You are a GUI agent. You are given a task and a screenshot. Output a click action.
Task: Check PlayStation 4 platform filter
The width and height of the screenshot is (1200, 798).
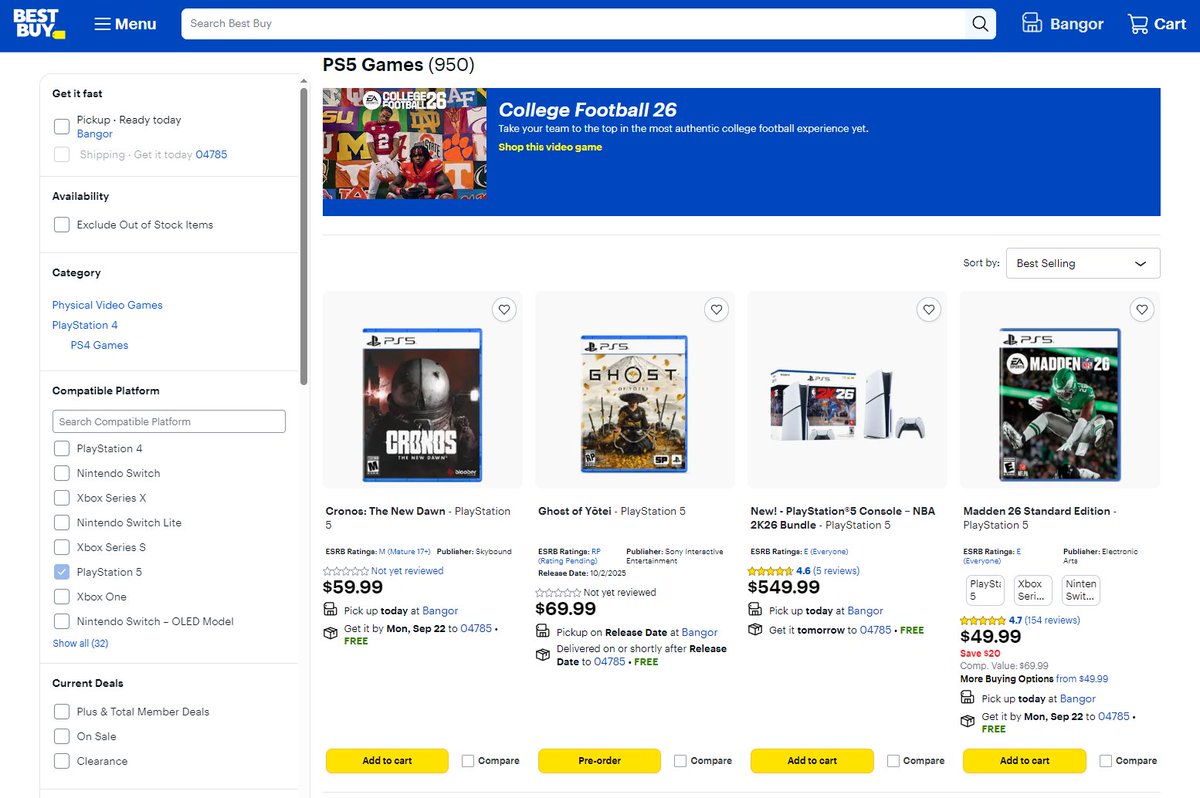coord(62,449)
